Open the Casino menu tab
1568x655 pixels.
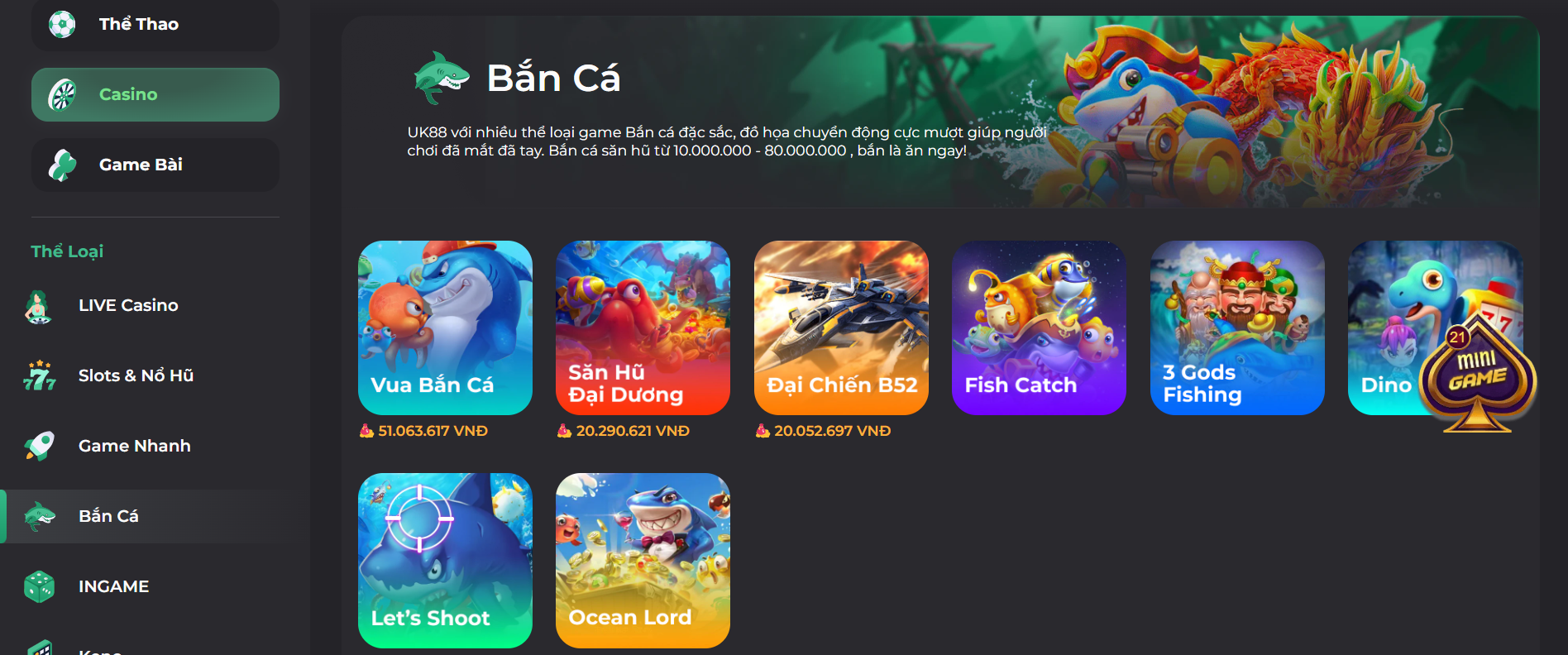pos(155,94)
